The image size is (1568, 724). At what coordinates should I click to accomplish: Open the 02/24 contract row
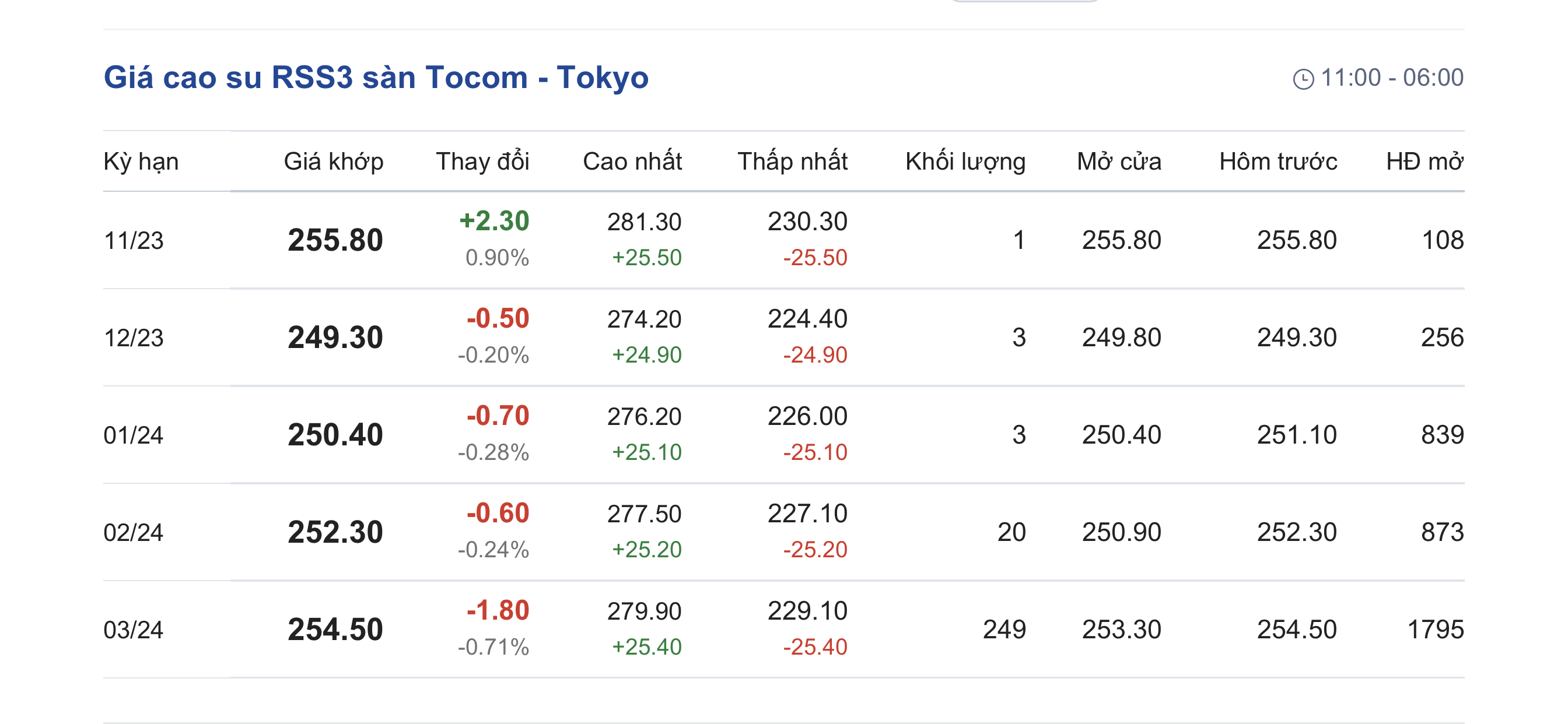[784, 532]
